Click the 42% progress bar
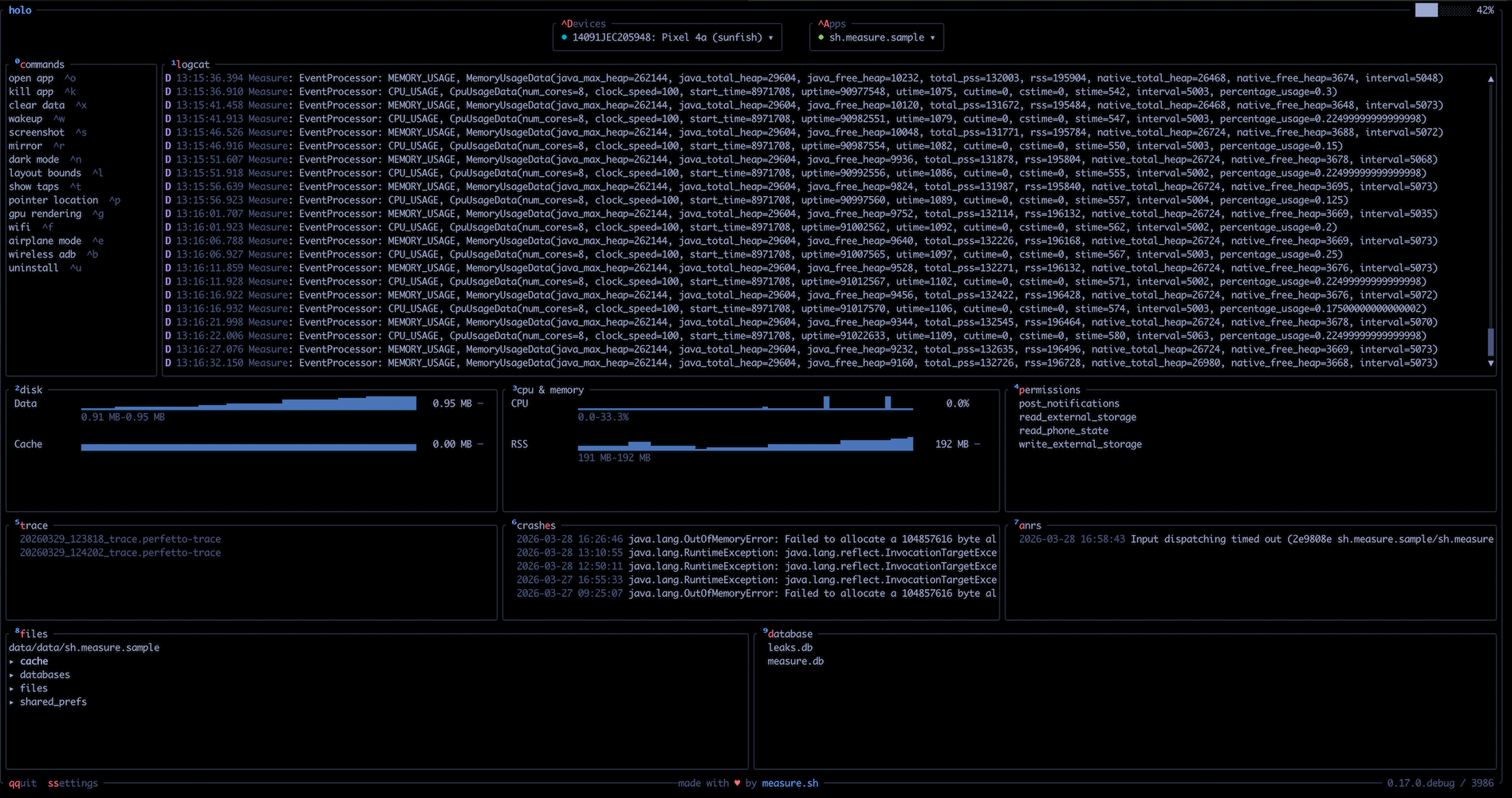This screenshot has width=1512, height=798. [x=1443, y=10]
